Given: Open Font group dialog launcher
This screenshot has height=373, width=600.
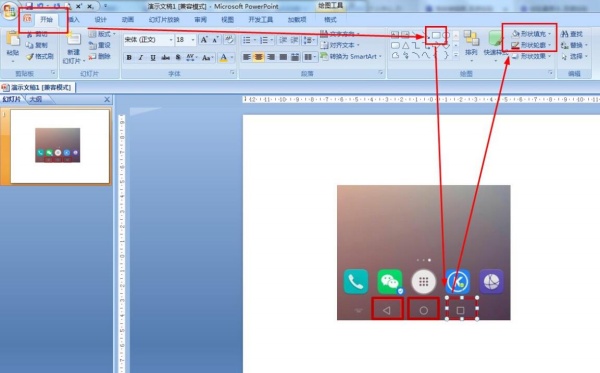Looking at the screenshot, I should coord(232,72).
